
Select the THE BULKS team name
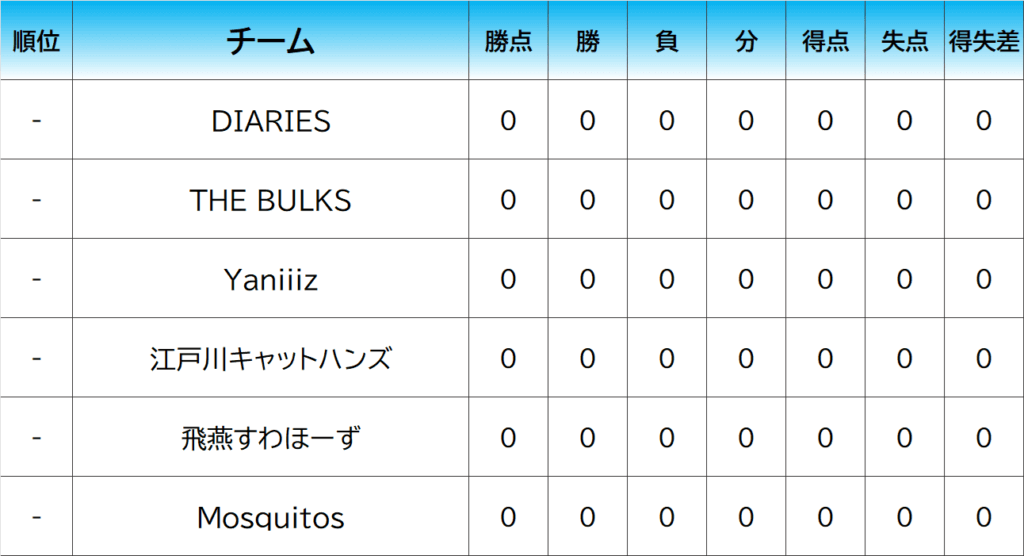pos(270,200)
